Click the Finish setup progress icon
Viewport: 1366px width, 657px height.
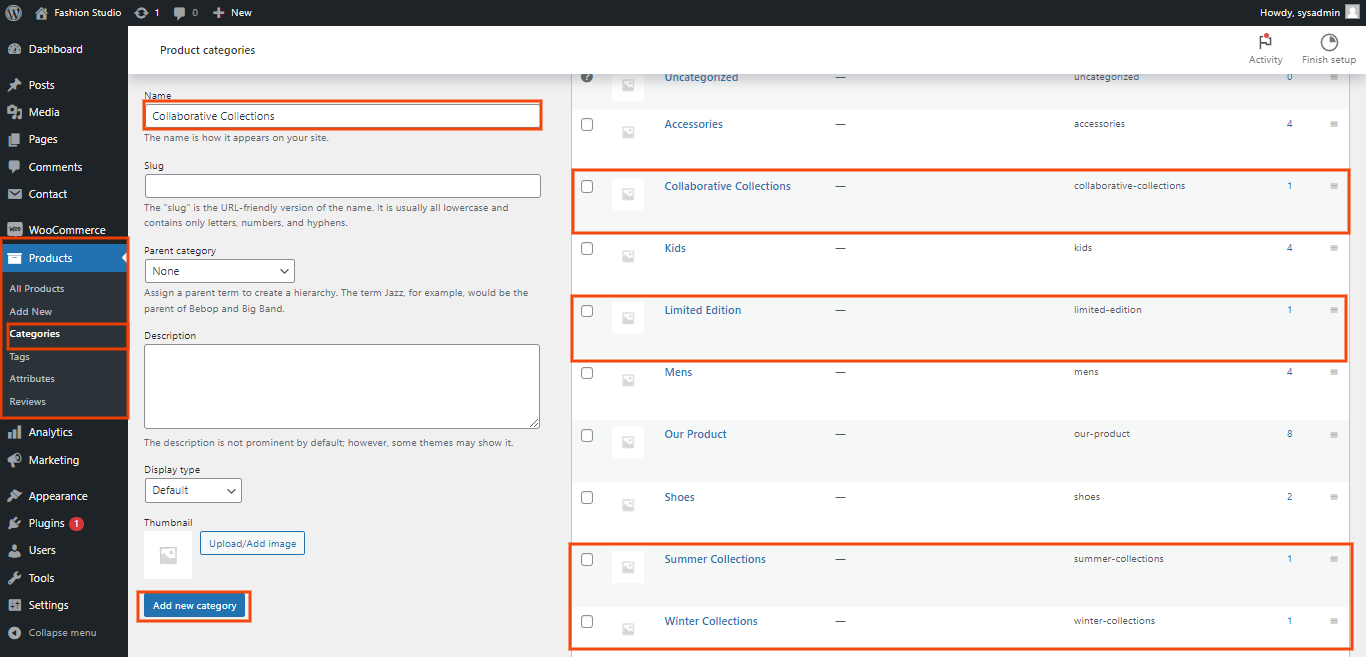(x=1328, y=42)
